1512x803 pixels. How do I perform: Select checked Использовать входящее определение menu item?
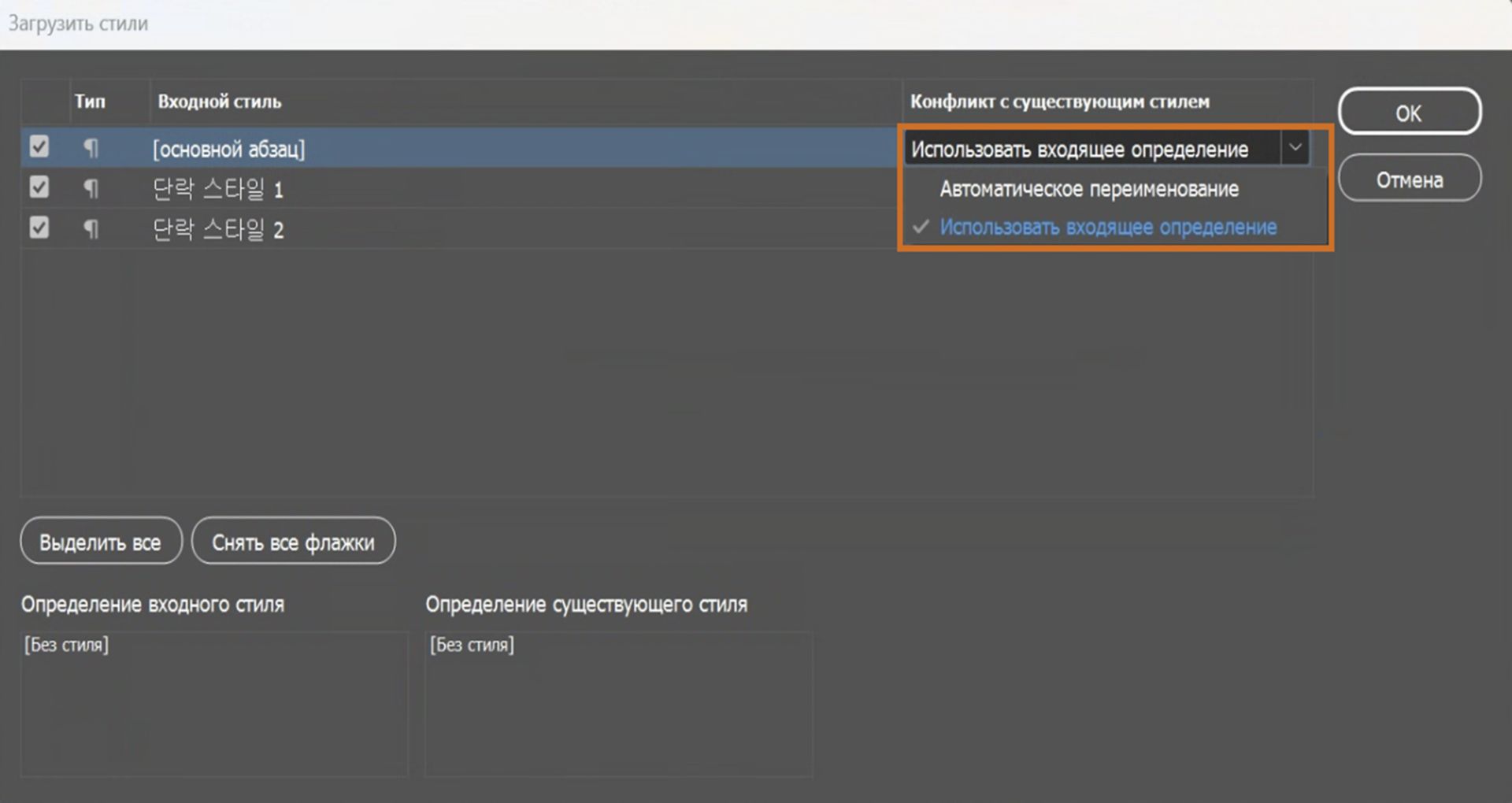pyautogui.click(x=1107, y=228)
